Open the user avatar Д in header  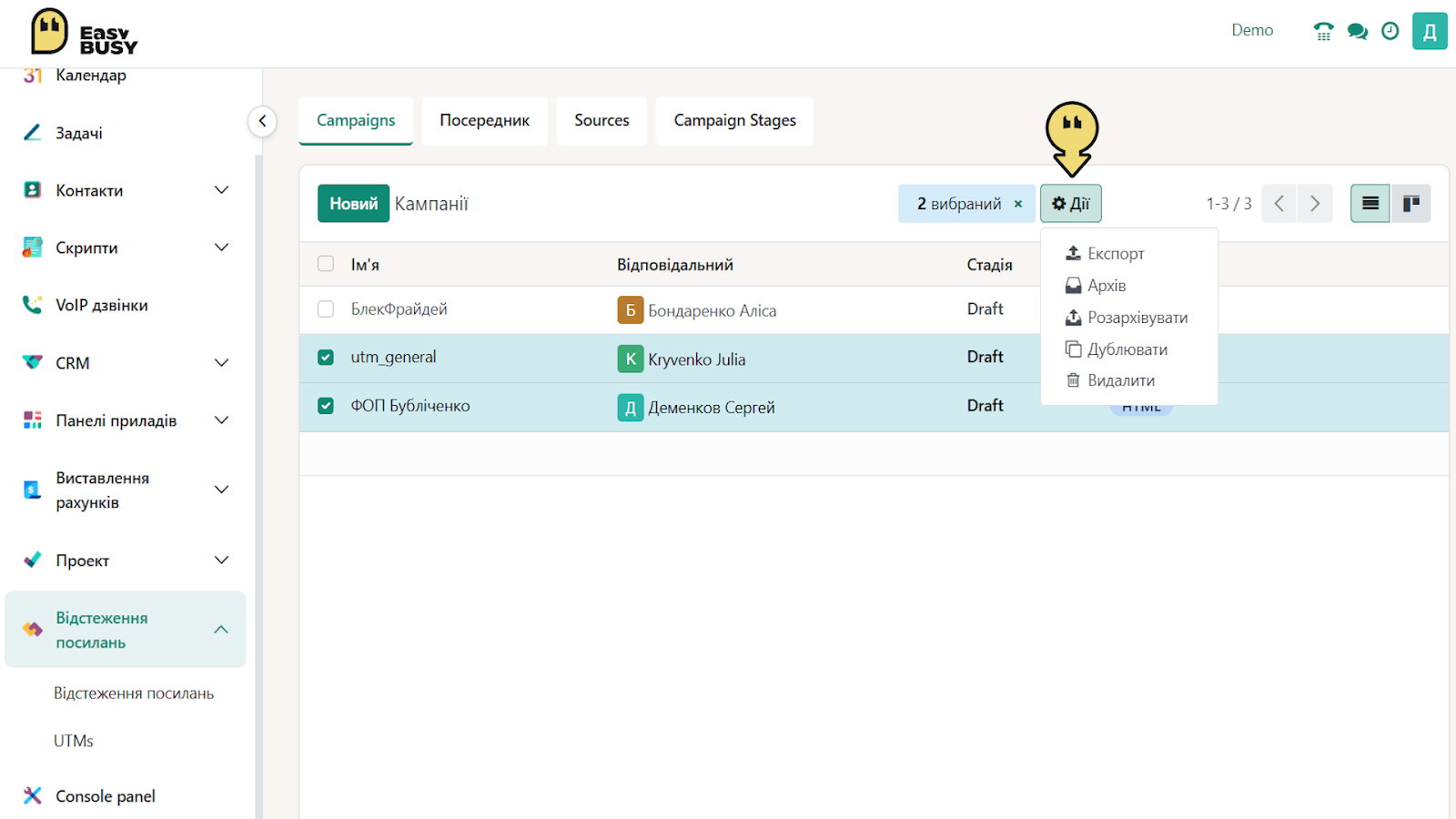click(x=1430, y=31)
